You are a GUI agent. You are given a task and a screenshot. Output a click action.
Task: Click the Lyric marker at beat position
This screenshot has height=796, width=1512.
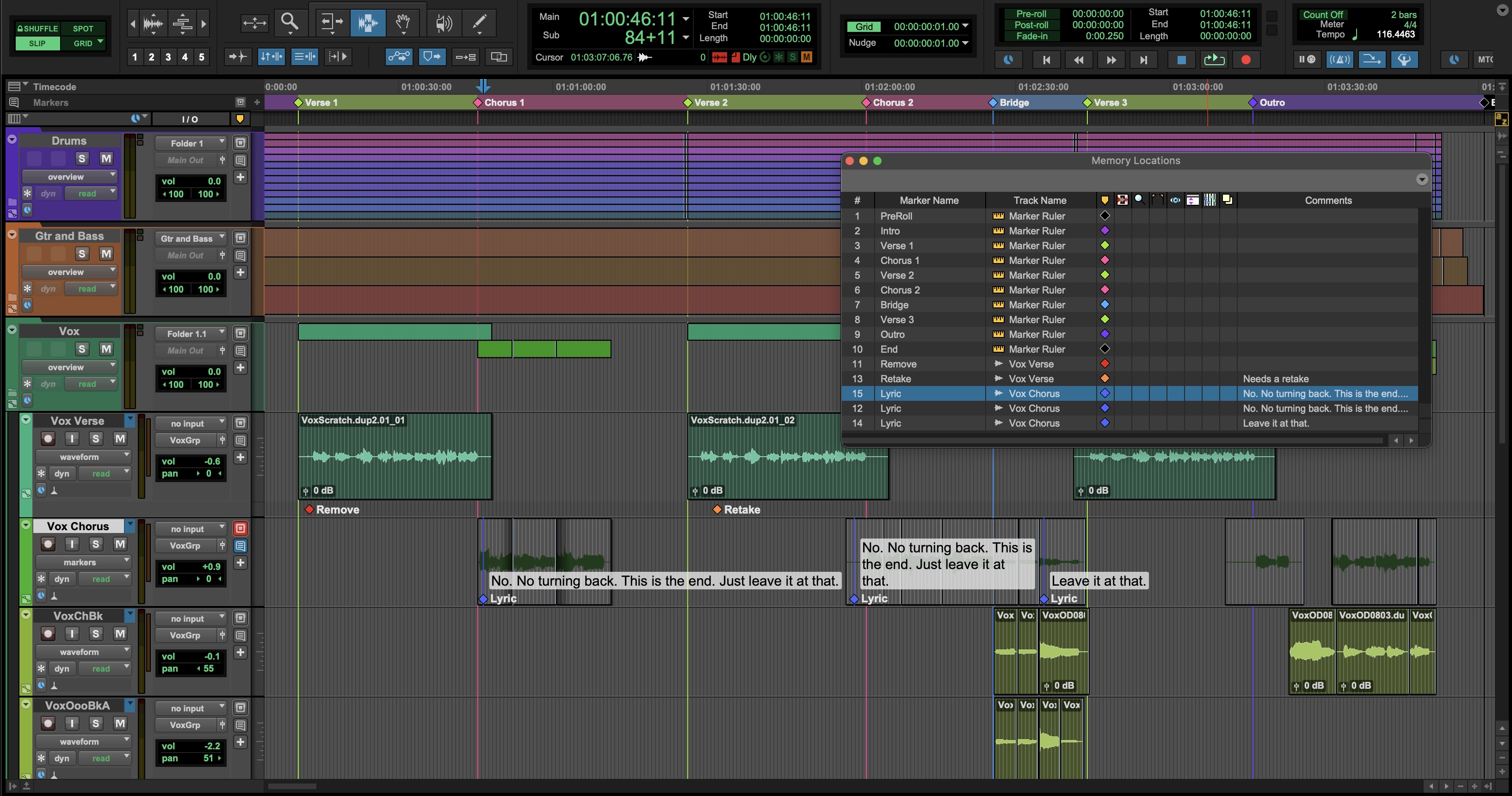483,598
